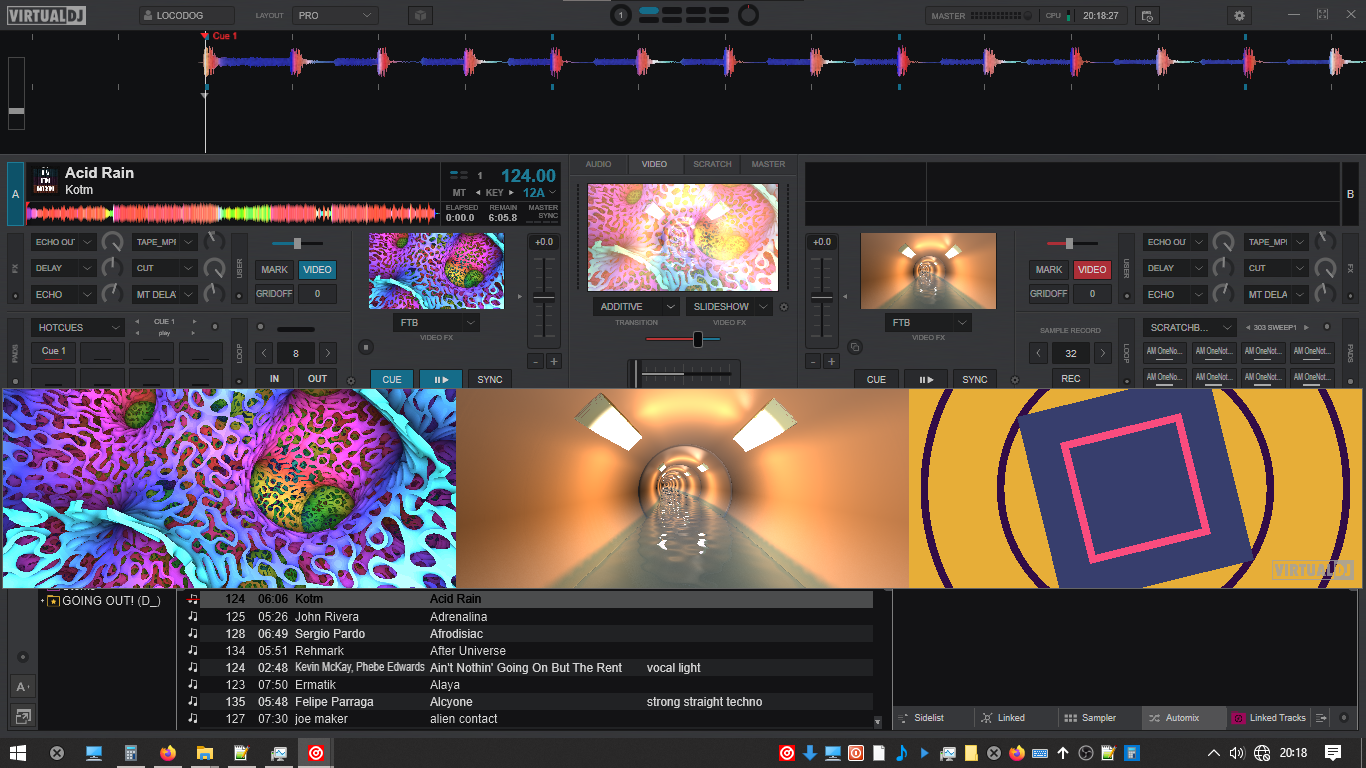Open the PRO layout dropdown
The image size is (1366, 768).
click(335, 16)
